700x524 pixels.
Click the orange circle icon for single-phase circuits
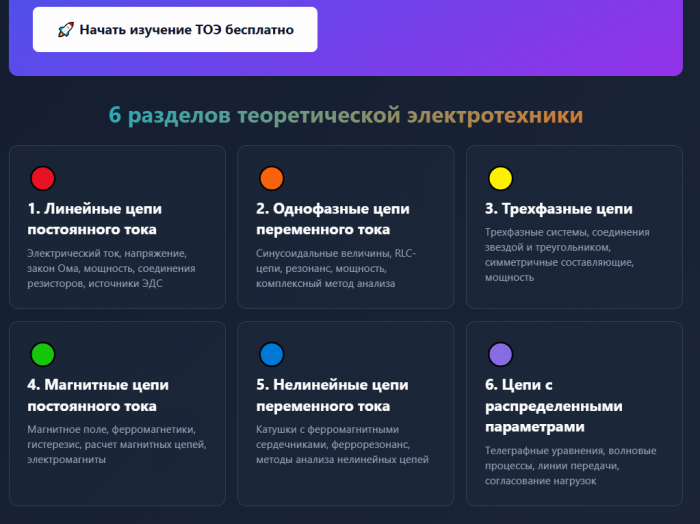point(271,179)
